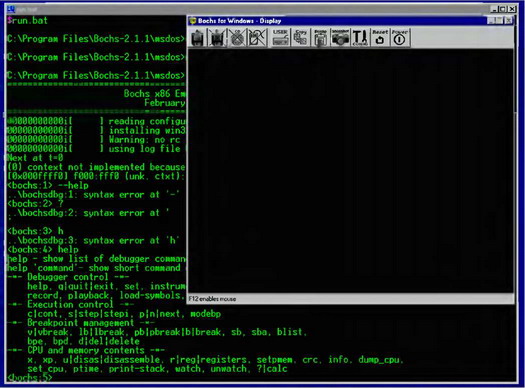525x388 pixels.
Task: Click the USER keyboard shortcut button
Action: (x=280, y=37)
